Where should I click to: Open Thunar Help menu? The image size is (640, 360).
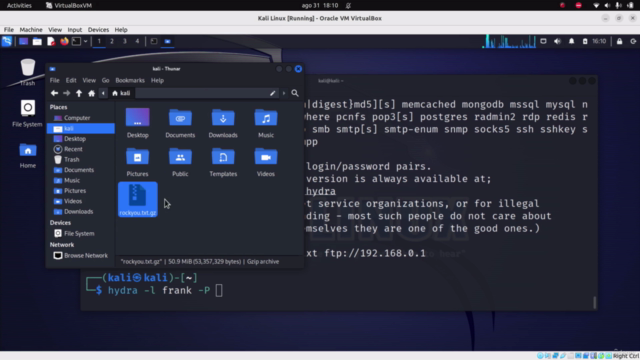157,80
